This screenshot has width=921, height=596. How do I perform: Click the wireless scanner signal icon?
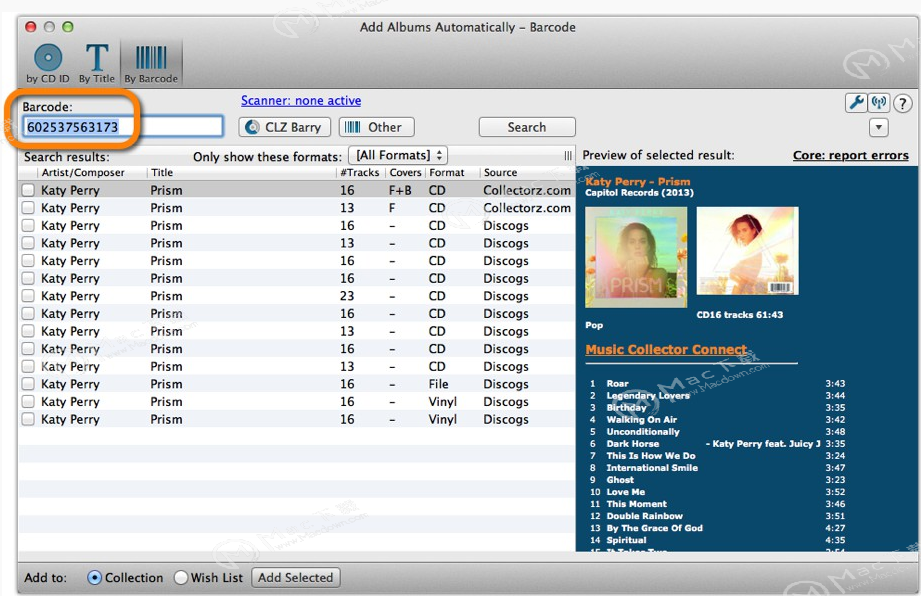click(879, 103)
